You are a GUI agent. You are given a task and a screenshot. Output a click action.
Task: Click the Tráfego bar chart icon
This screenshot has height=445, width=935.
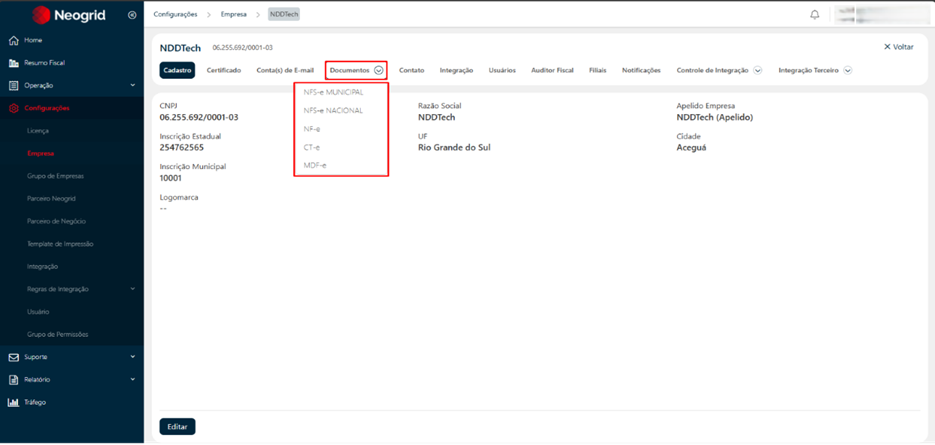[x=14, y=402]
